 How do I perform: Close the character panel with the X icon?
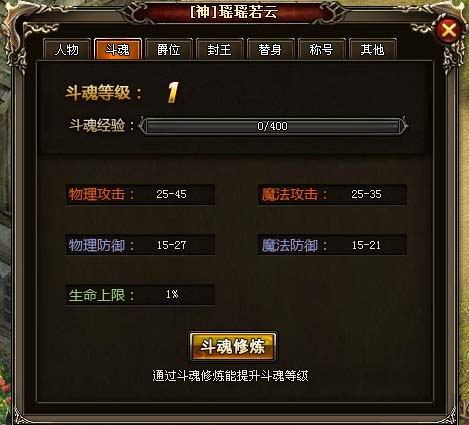click(449, 30)
